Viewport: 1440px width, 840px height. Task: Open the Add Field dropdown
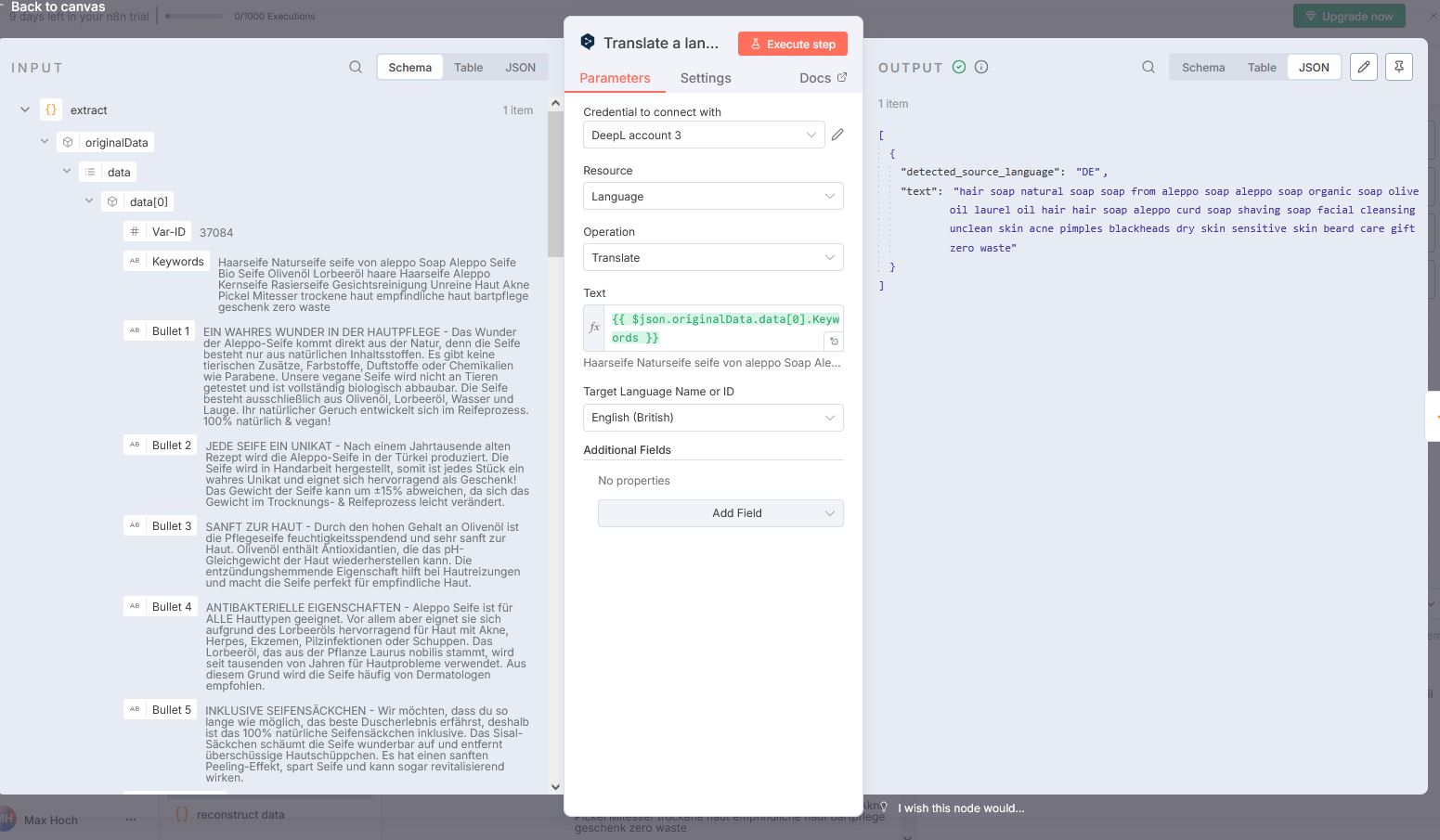pyautogui.click(x=720, y=512)
